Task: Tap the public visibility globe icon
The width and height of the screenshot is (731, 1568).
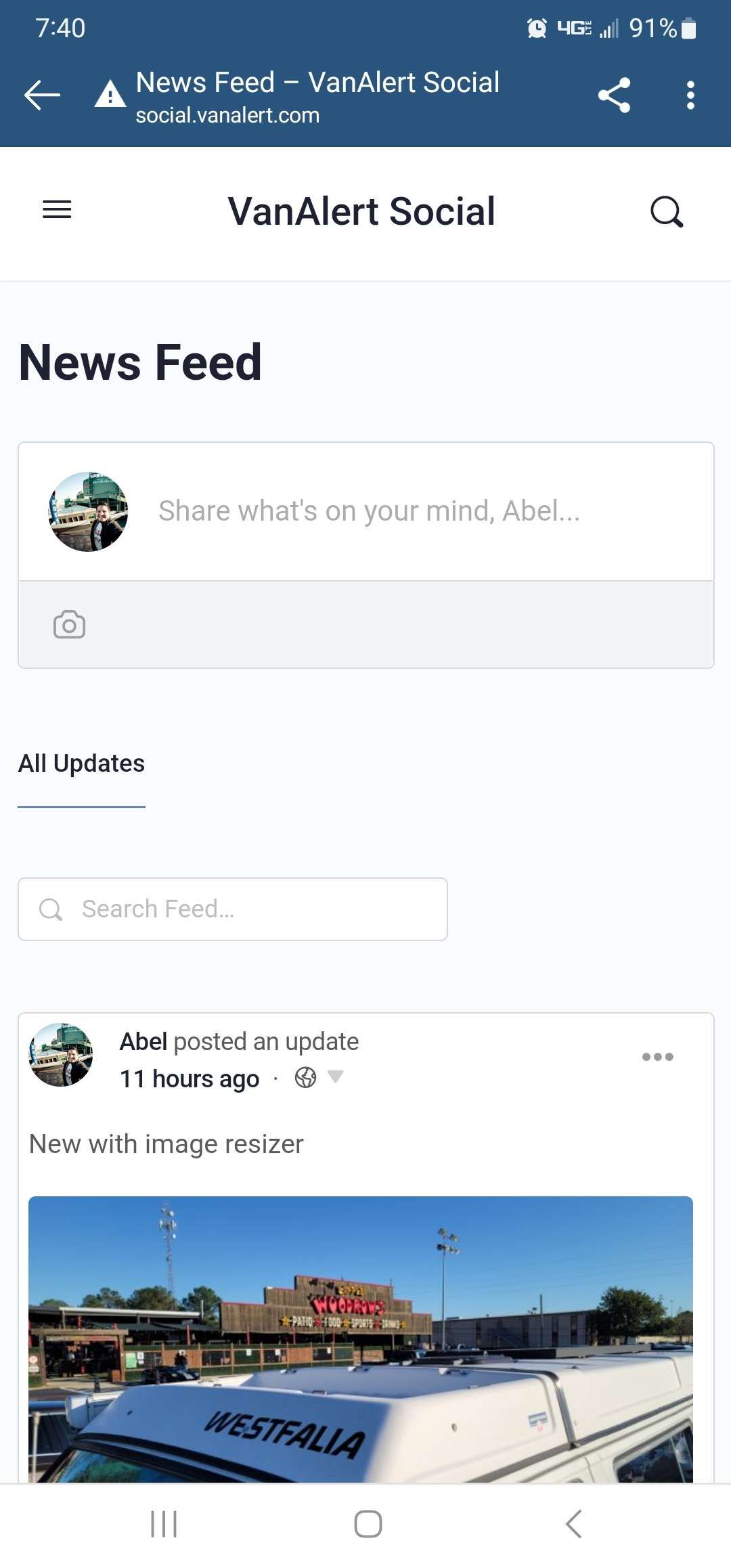Action: click(305, 1077)
